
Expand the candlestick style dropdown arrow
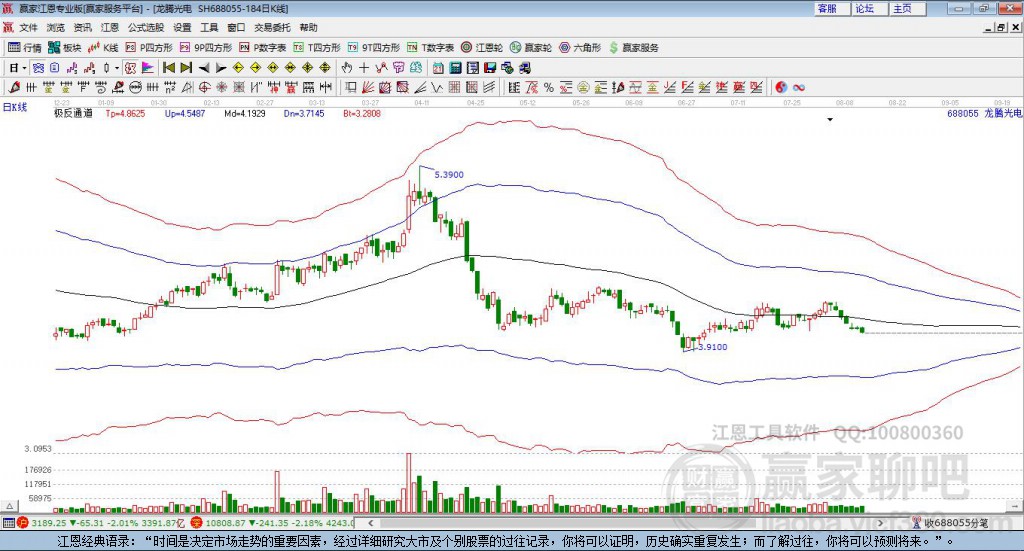click(117, 68)
